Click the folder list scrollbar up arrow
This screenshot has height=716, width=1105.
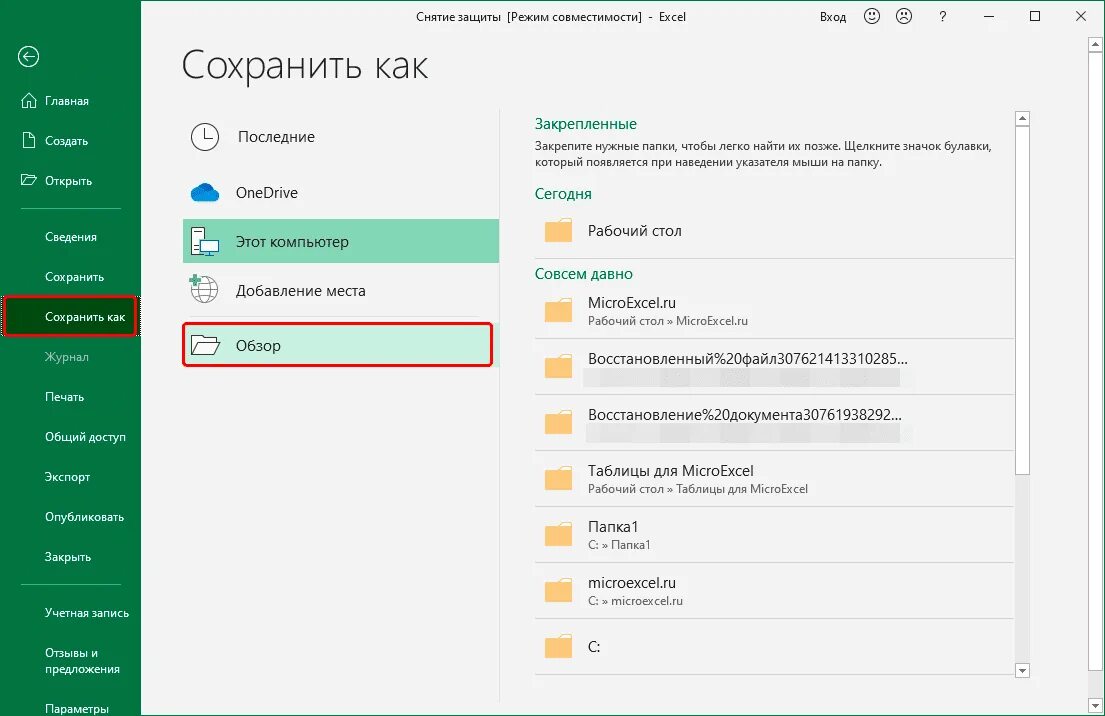[1023, 119]
